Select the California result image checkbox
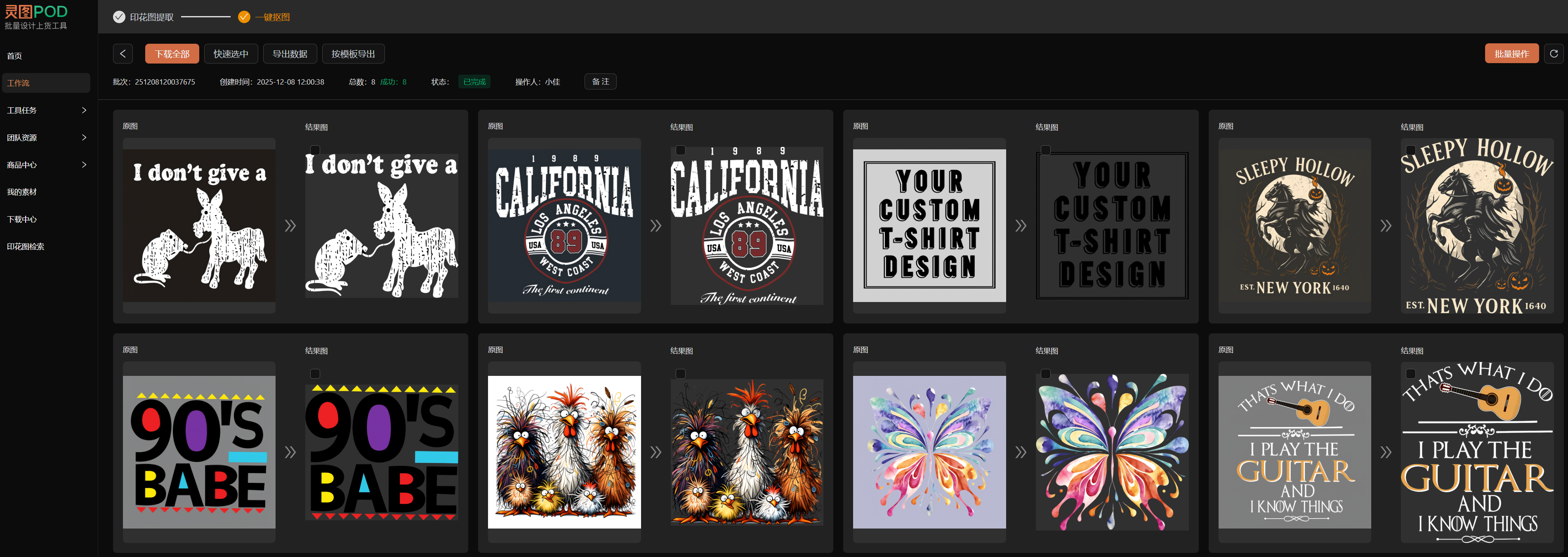 tap(681, 150)
